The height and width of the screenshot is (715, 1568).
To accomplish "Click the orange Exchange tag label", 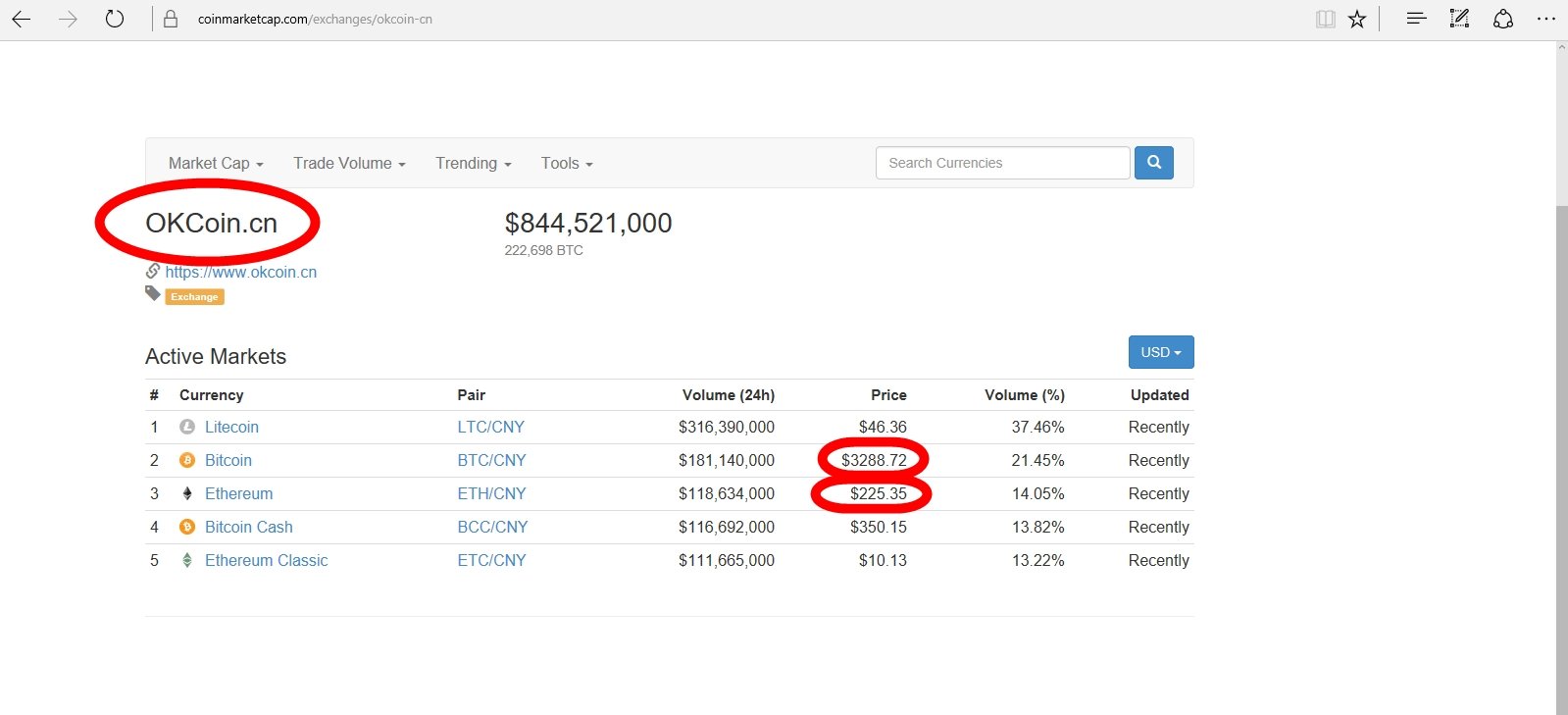I will 194,296.
